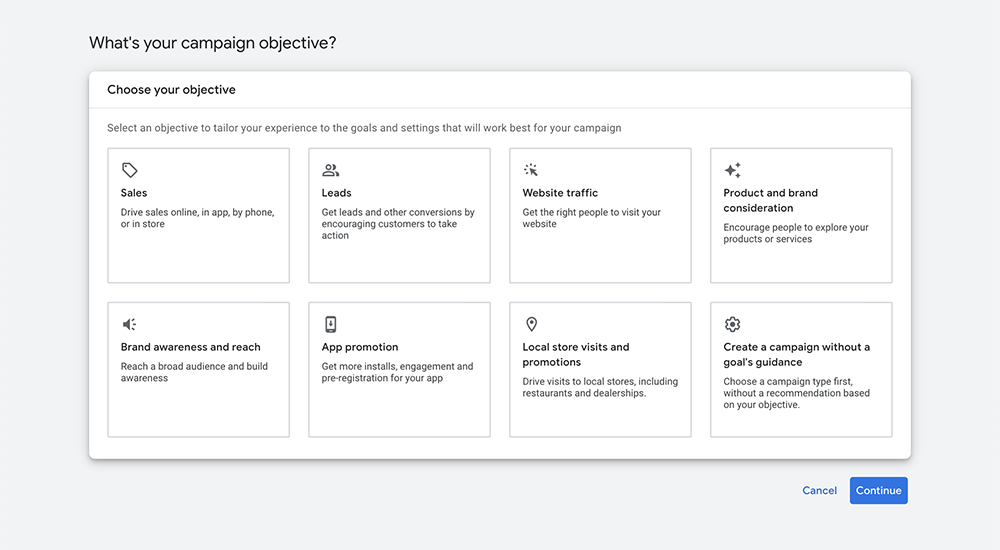Click the Leads people icon
The image size is (1000, 550).
tap(330, 170)
